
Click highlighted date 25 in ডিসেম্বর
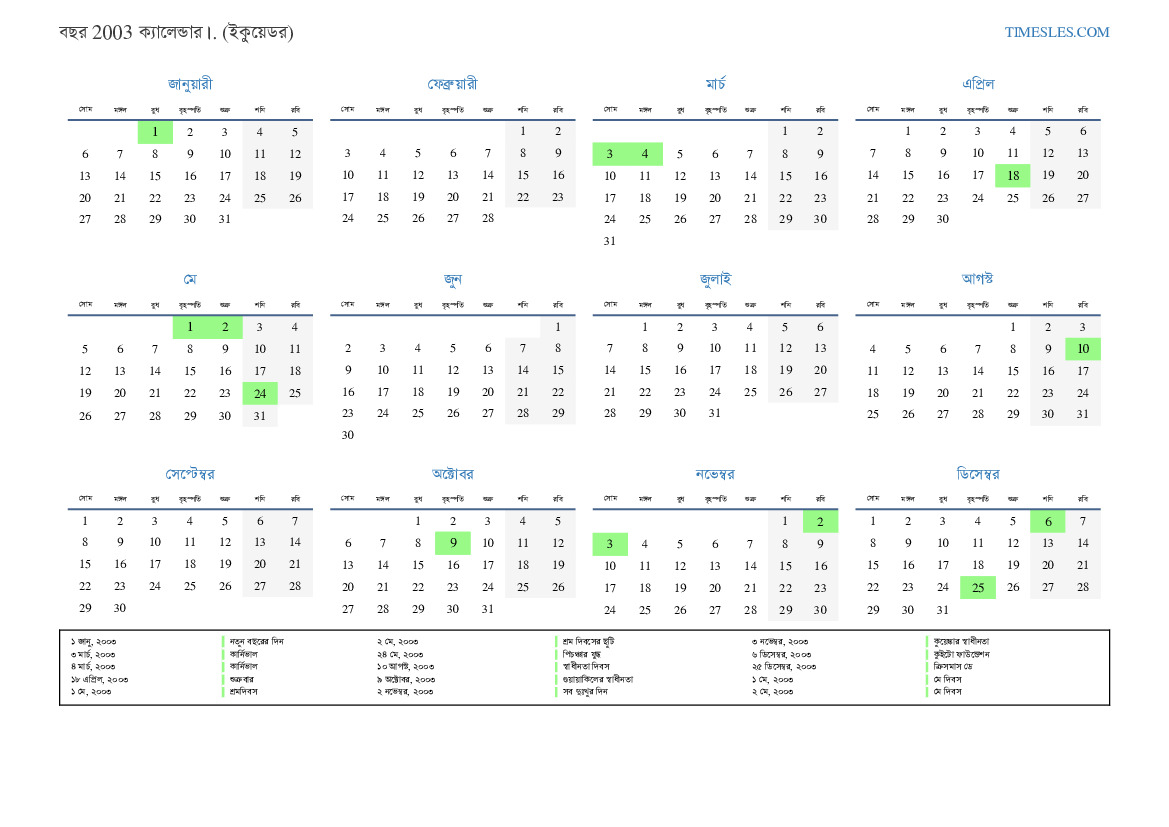[977, 588]
